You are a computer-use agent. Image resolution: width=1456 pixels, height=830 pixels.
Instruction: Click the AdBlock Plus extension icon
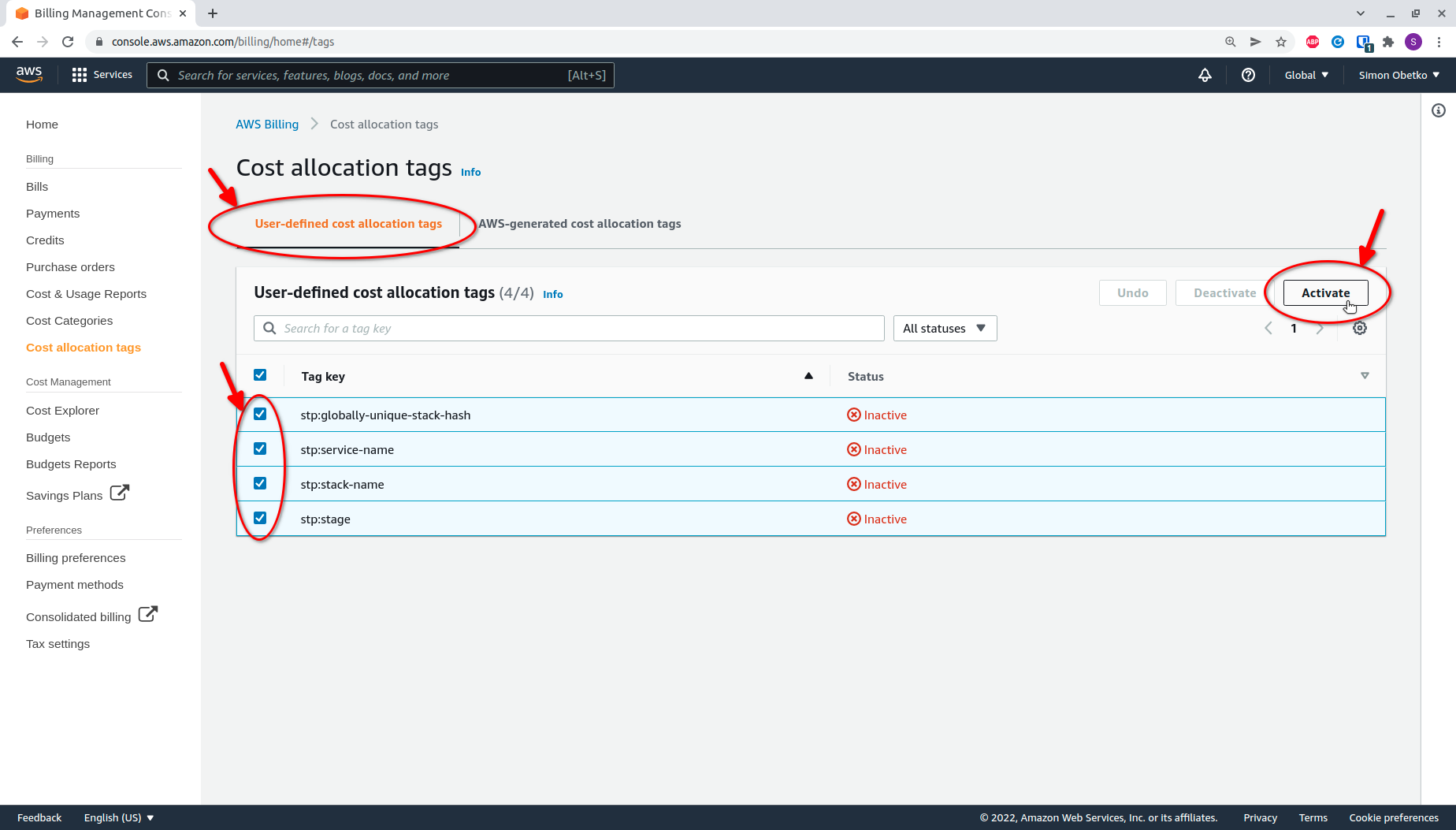click(1313, 42)
